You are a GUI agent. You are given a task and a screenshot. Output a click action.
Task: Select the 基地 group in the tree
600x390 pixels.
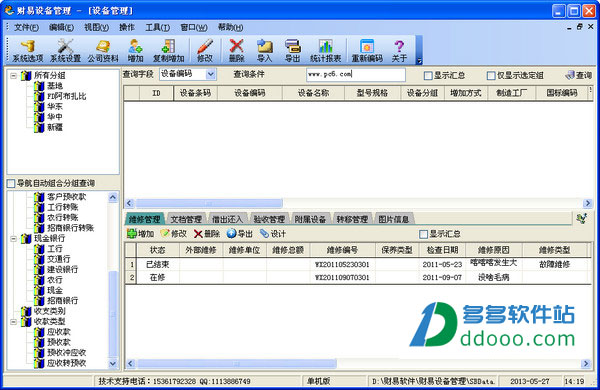[x=55, y=86]
